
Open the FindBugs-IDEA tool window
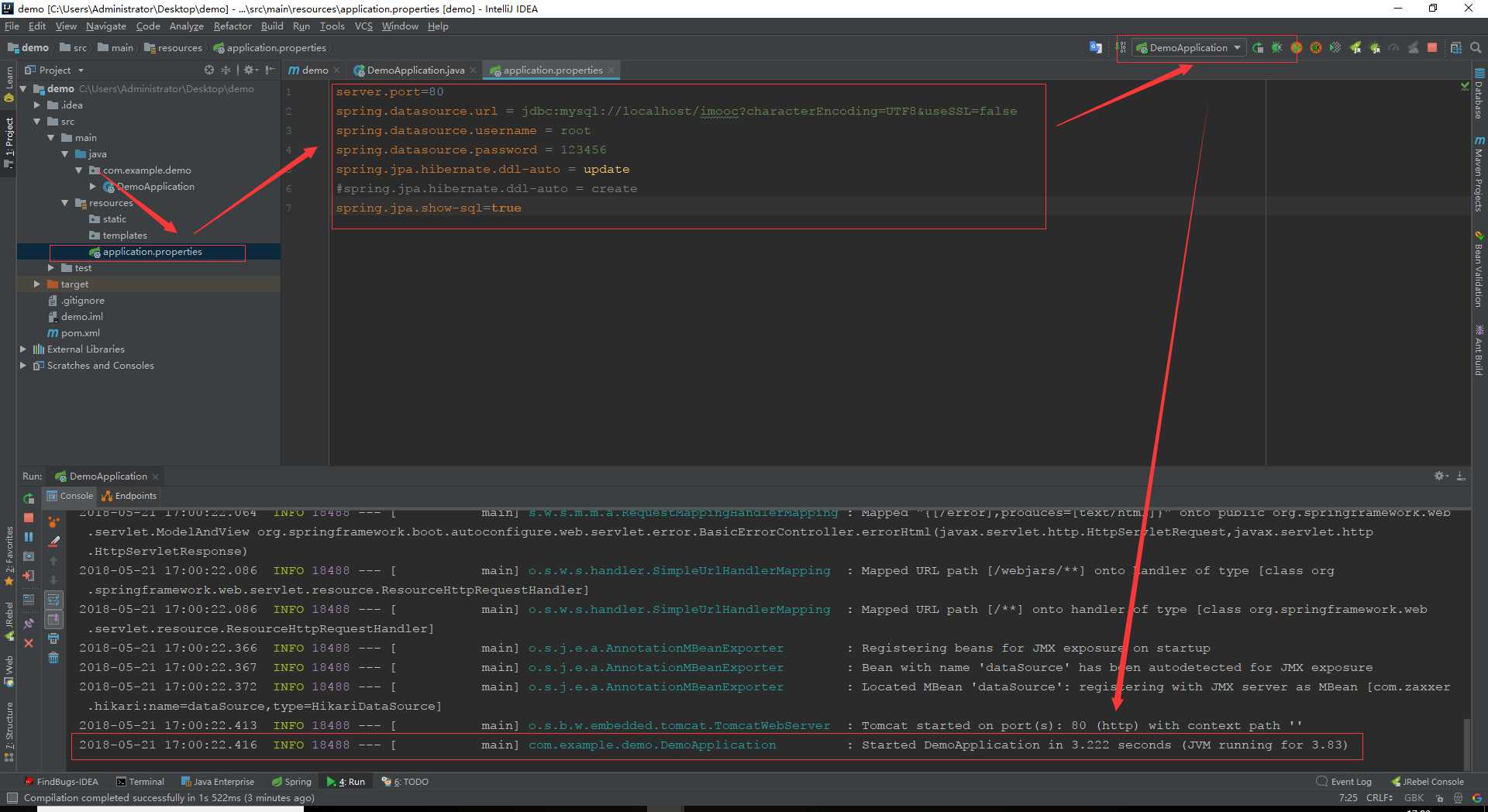(62, 782)
